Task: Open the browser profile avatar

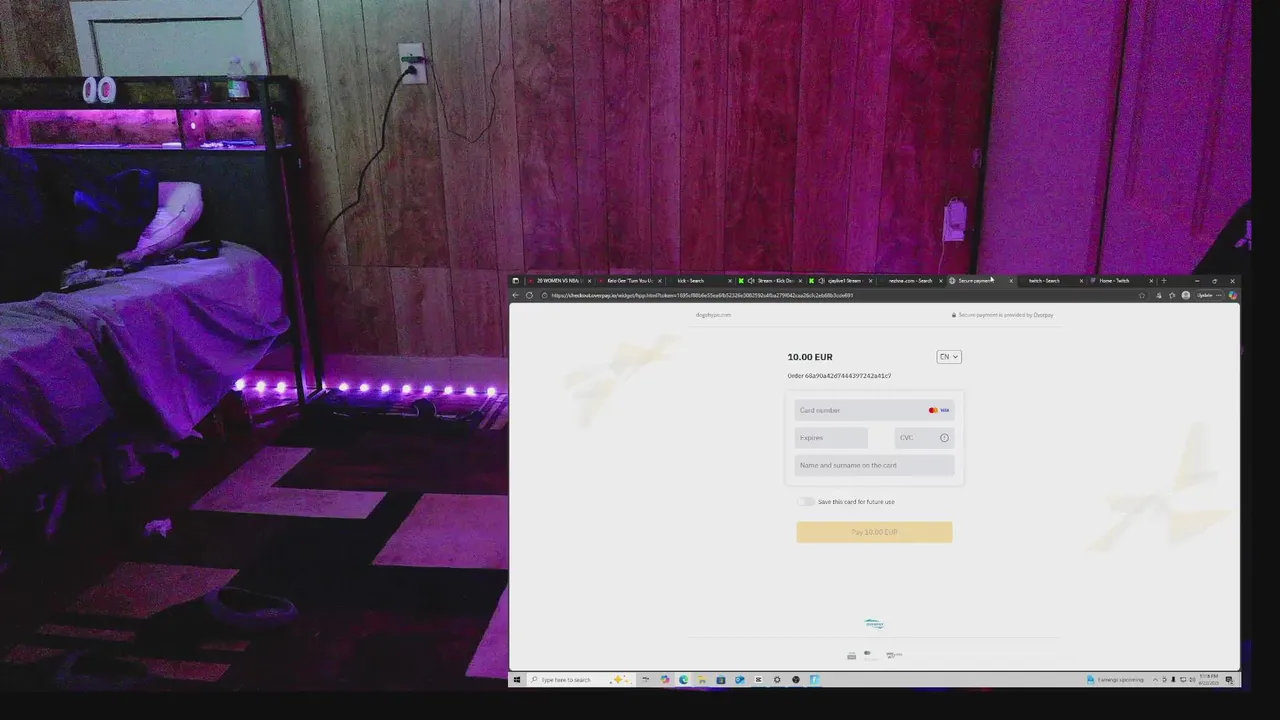Action: click(x=1186, y=295)
